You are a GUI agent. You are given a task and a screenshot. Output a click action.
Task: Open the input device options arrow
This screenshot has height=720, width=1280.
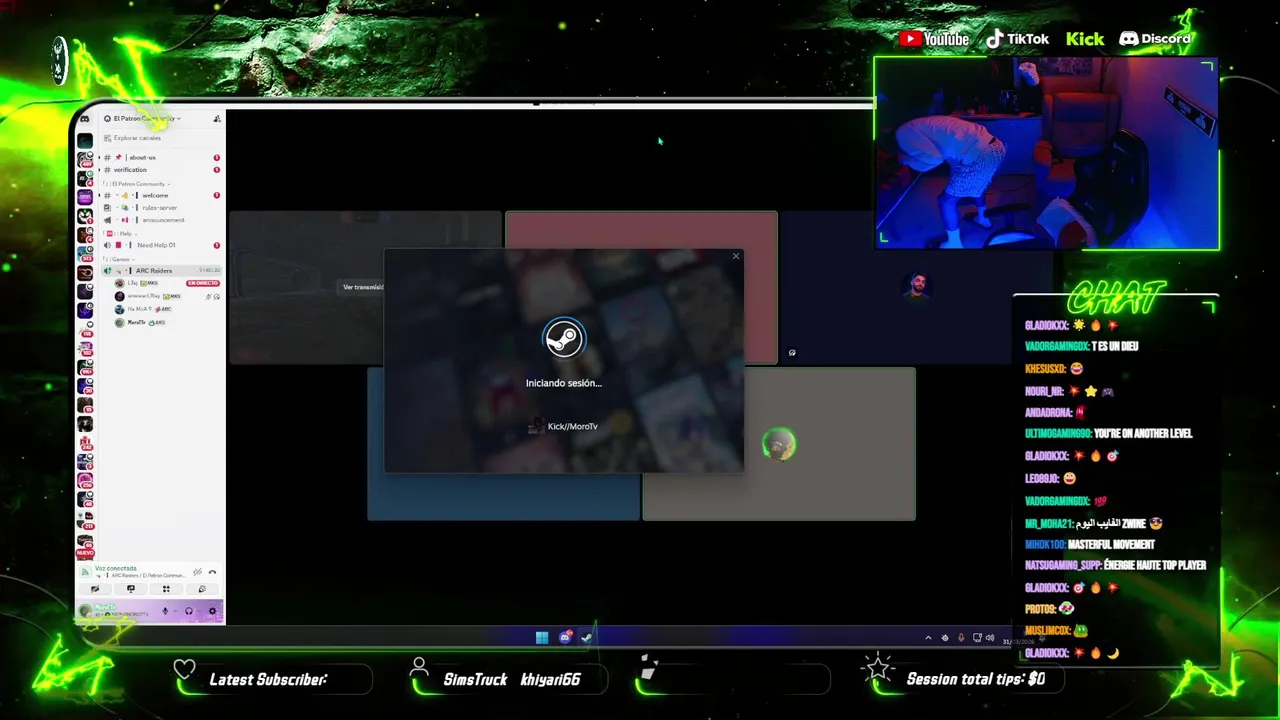pyautogui.click(x=175, y=611)
